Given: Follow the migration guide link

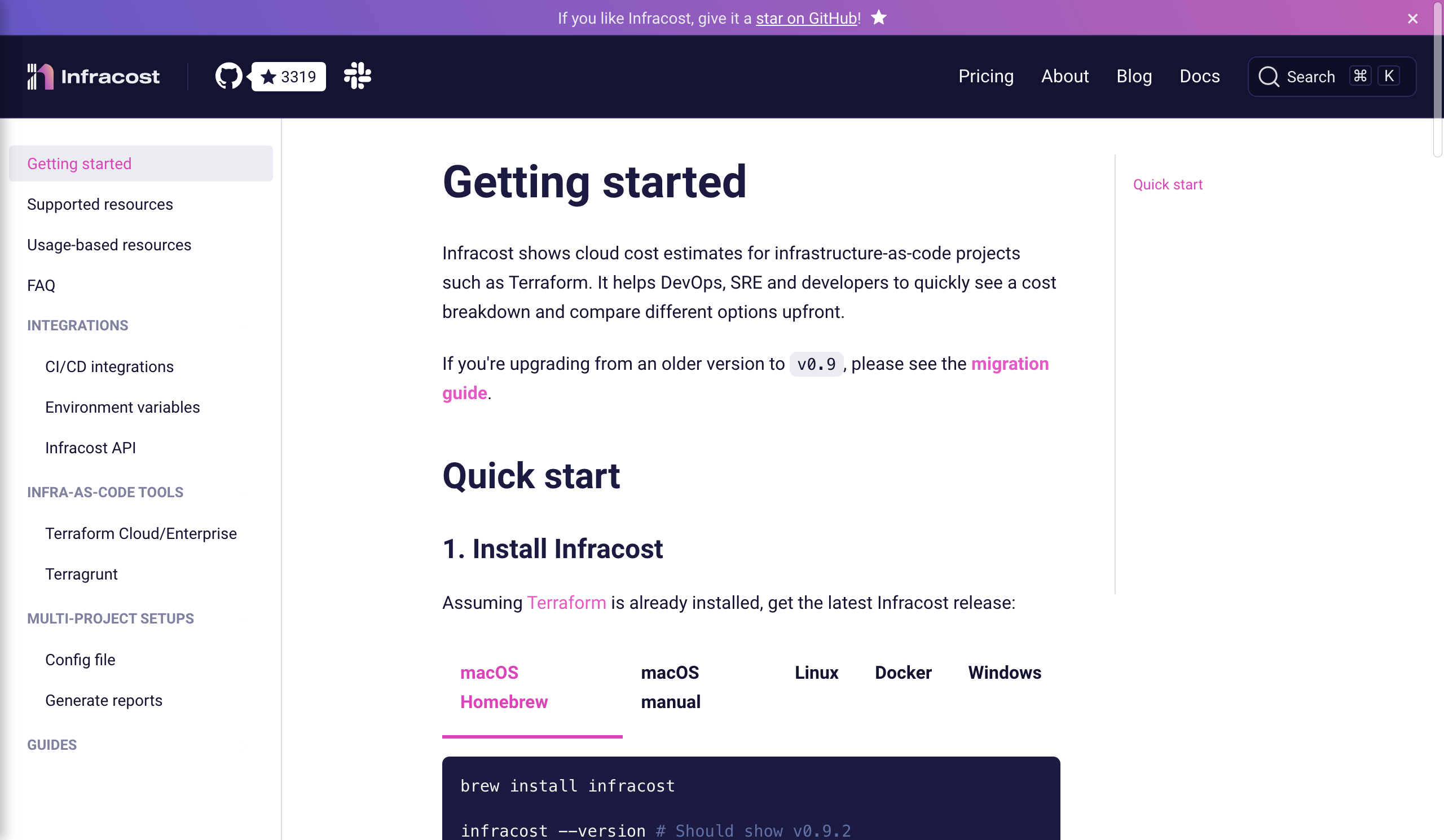Looking at the screenshot, I should pyautogui.click(x=1010, y=364).
